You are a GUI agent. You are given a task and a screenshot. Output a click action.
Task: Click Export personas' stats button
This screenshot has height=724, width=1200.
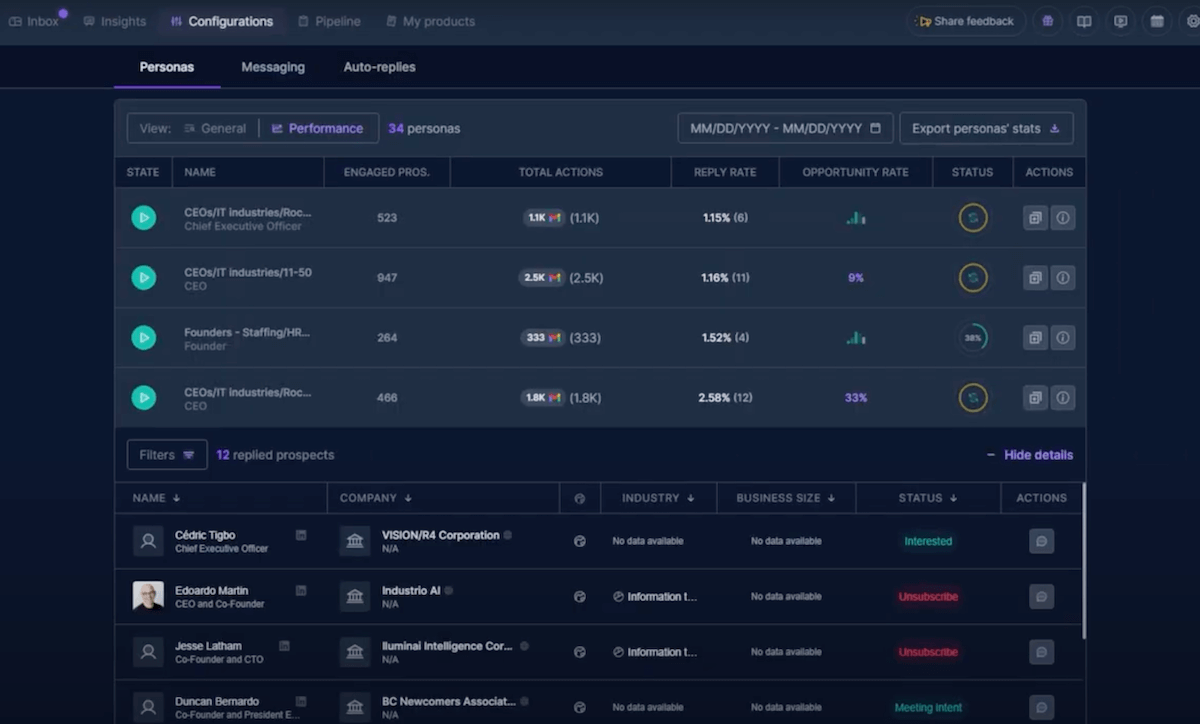985,128
